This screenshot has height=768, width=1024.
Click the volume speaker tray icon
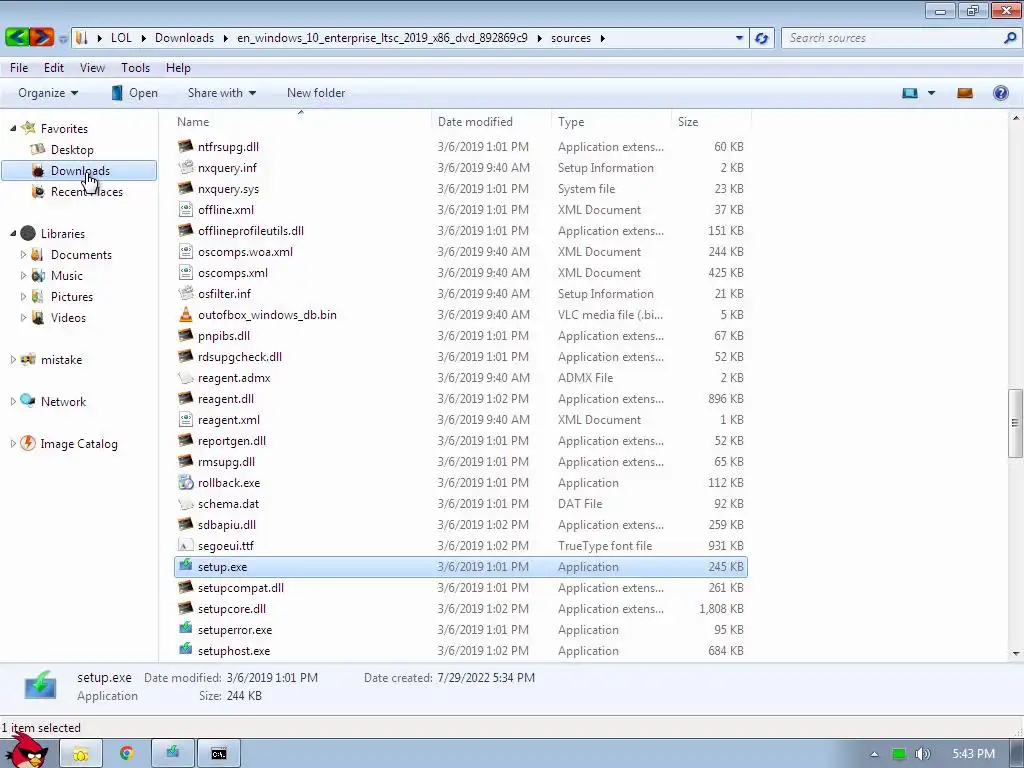923,754
